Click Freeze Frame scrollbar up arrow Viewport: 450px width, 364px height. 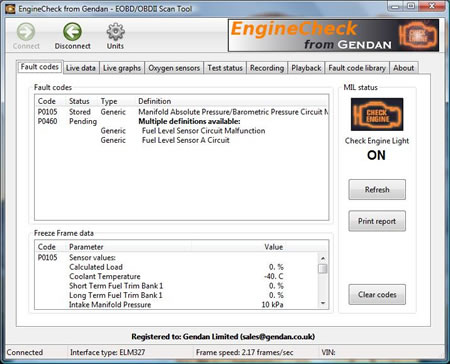323,258
